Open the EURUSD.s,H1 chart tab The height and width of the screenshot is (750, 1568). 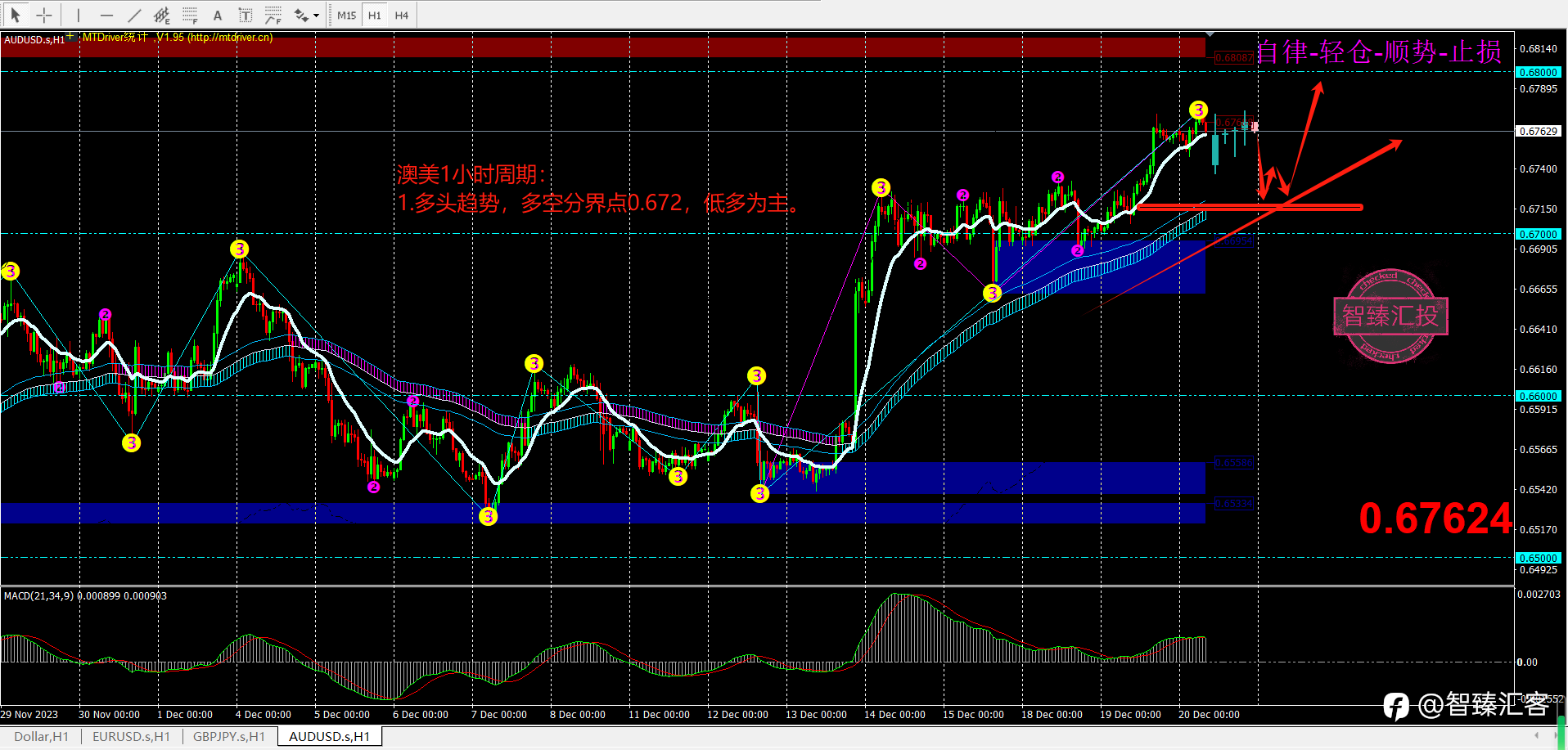[x=131, y=736]
